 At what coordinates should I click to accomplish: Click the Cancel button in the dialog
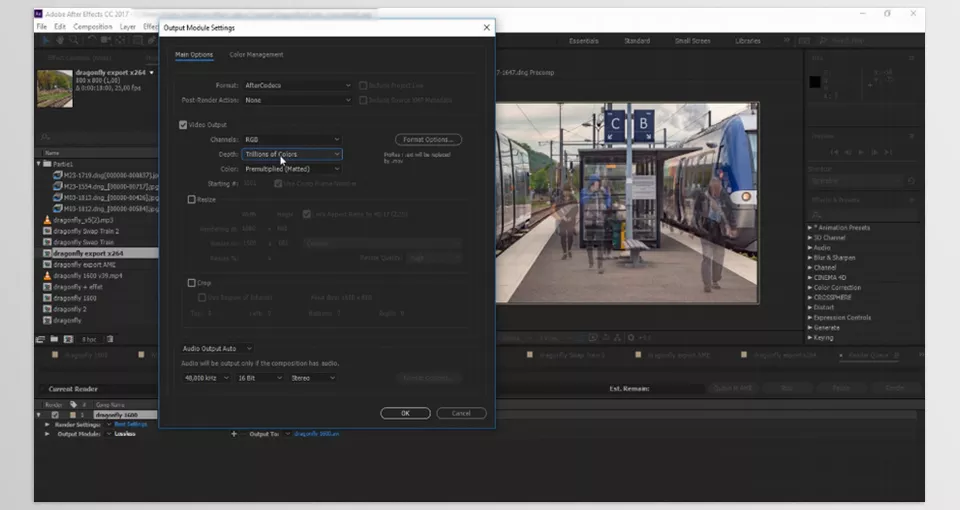(x=461, y=413)
